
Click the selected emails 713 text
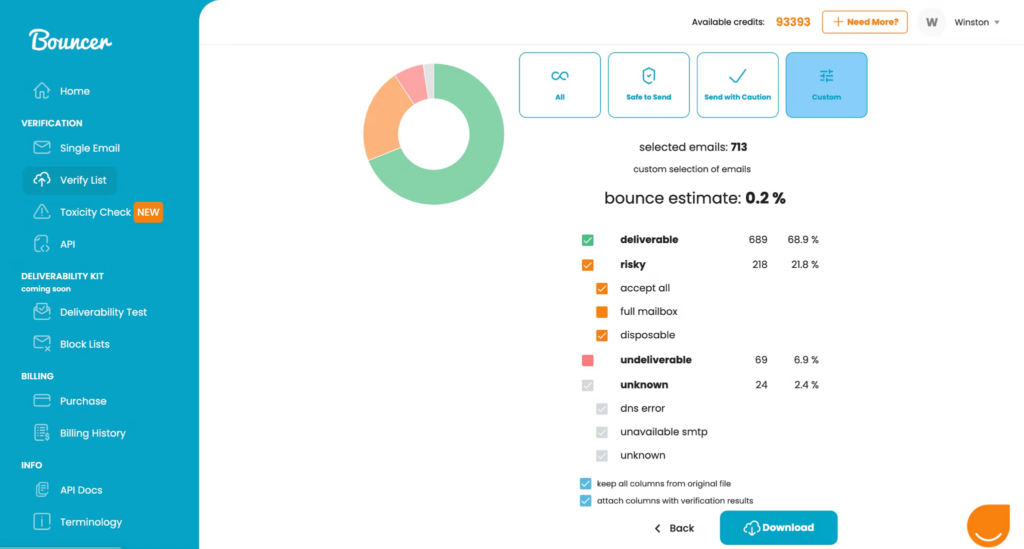(x=693, y=147)
